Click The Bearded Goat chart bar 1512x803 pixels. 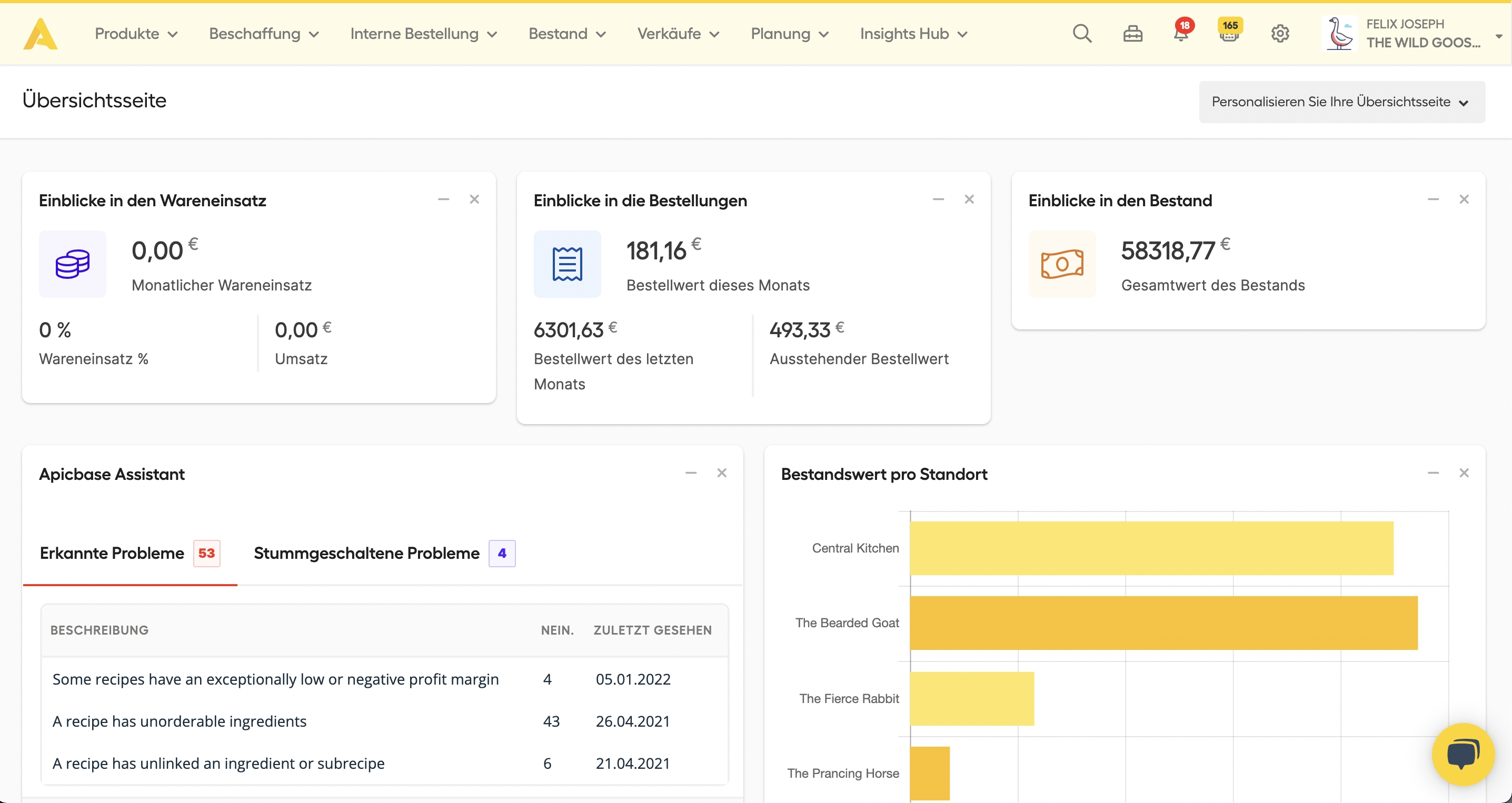1163,623
